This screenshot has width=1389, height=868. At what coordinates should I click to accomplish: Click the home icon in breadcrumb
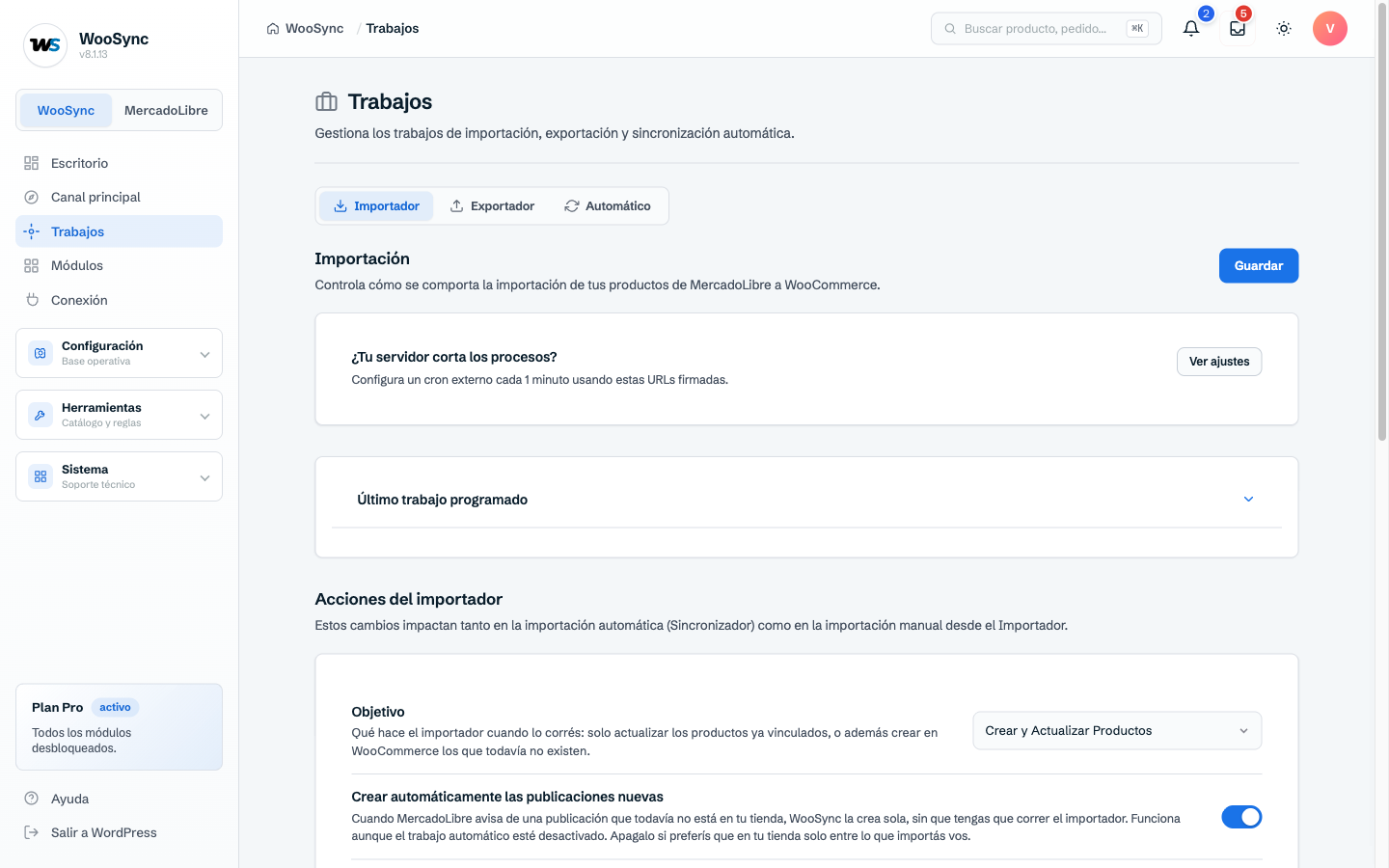[x=273, y=28]
